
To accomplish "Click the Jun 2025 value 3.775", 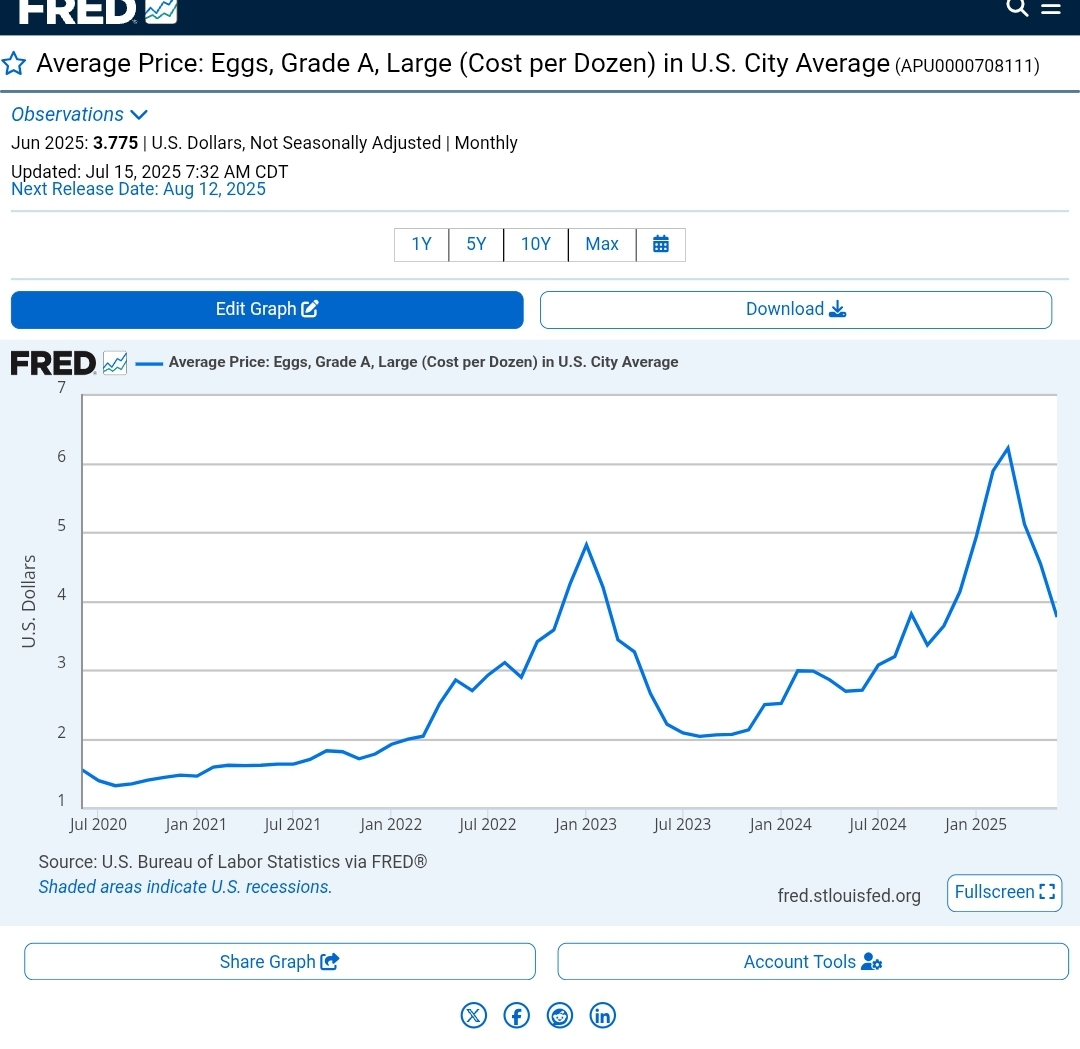I will (116, 143).
